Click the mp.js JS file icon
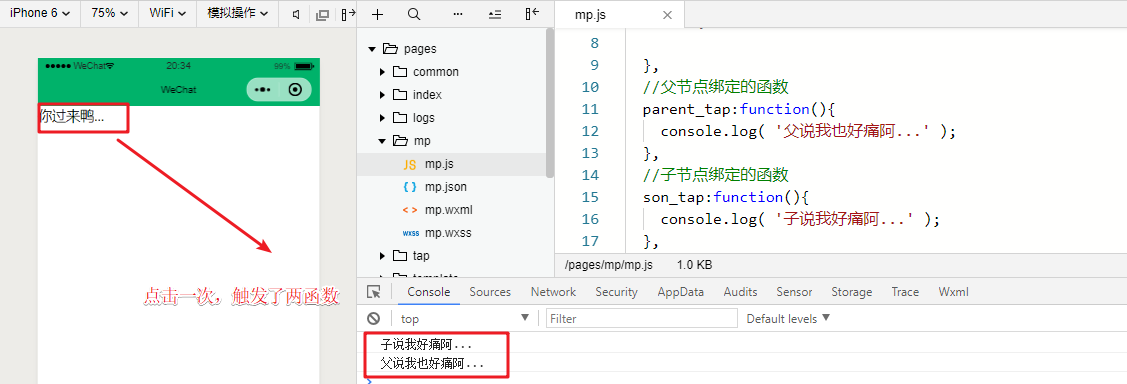Viewport: 1127px width, 384px height. pyautogui.click(x=410, y=164)
